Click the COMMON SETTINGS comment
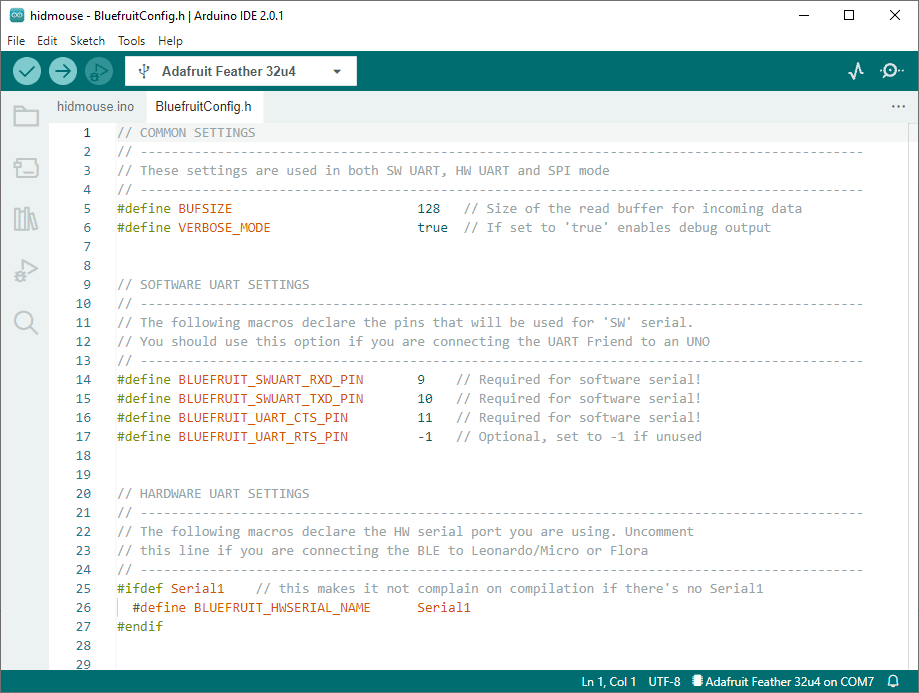919x693 pixels. pos(186,133)
